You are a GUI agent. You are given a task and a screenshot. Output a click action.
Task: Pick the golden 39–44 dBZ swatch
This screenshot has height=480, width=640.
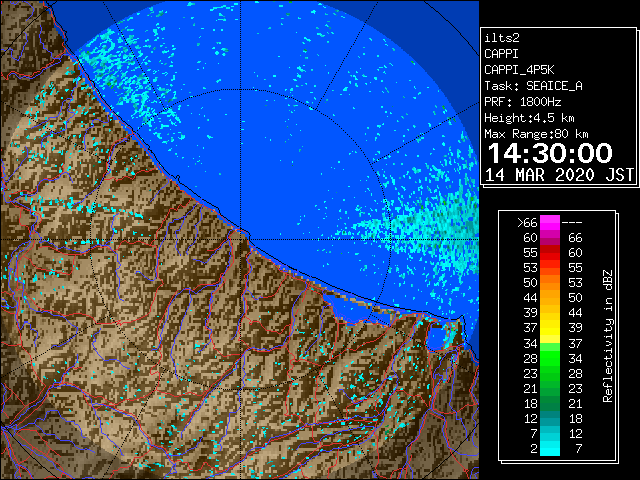550,313
